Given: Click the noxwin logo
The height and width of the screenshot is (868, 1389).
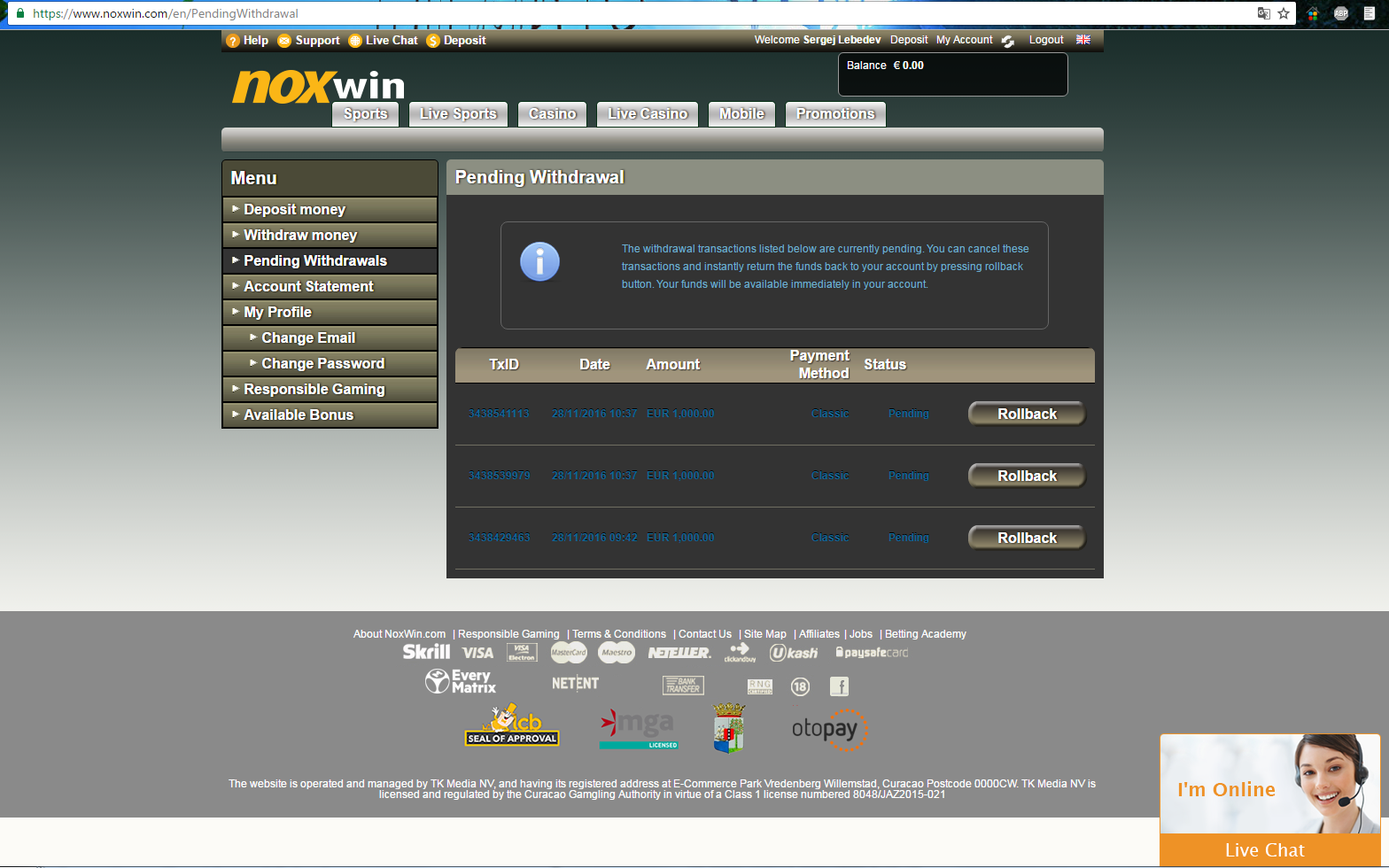Looking at the screenshot, I should click(x=319, y=86).
